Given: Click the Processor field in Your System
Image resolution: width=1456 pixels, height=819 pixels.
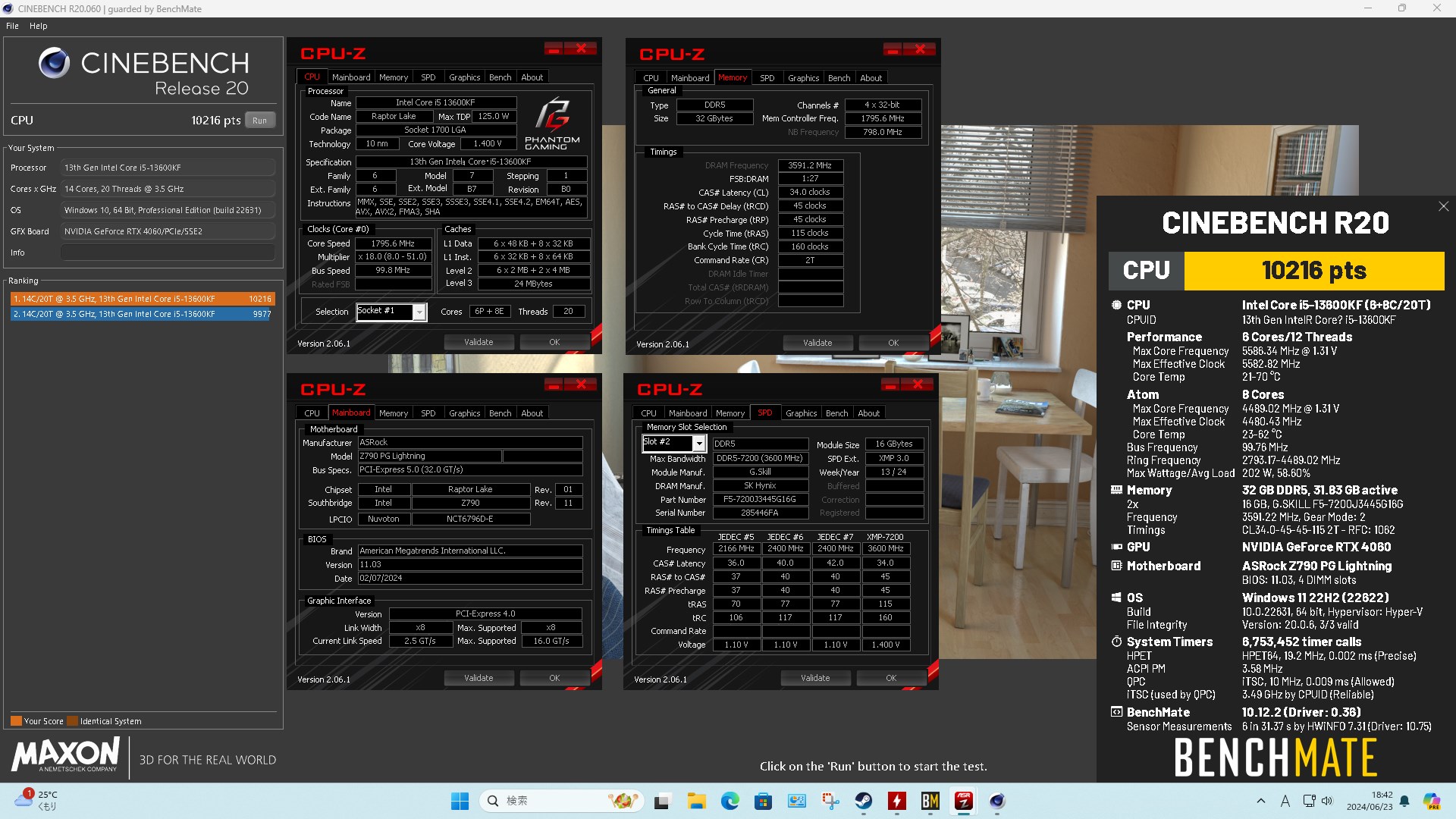Looking at the screenshot, I should click(168, 168).
